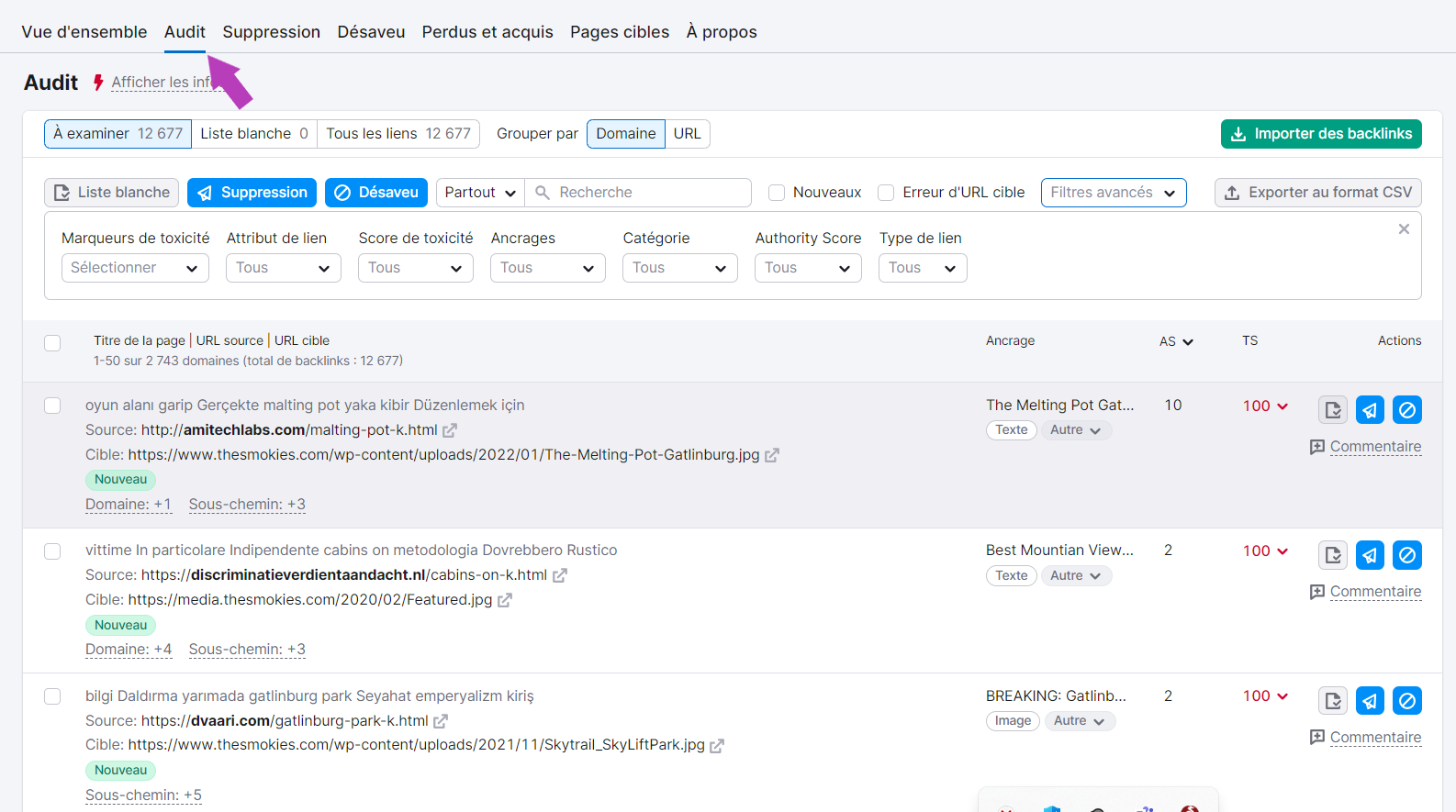Image resolution: width=1456 pixels, height=812 pixels.
Task: Sort by the AS column
Action: pyautogui.click(x=1176, y=341)
